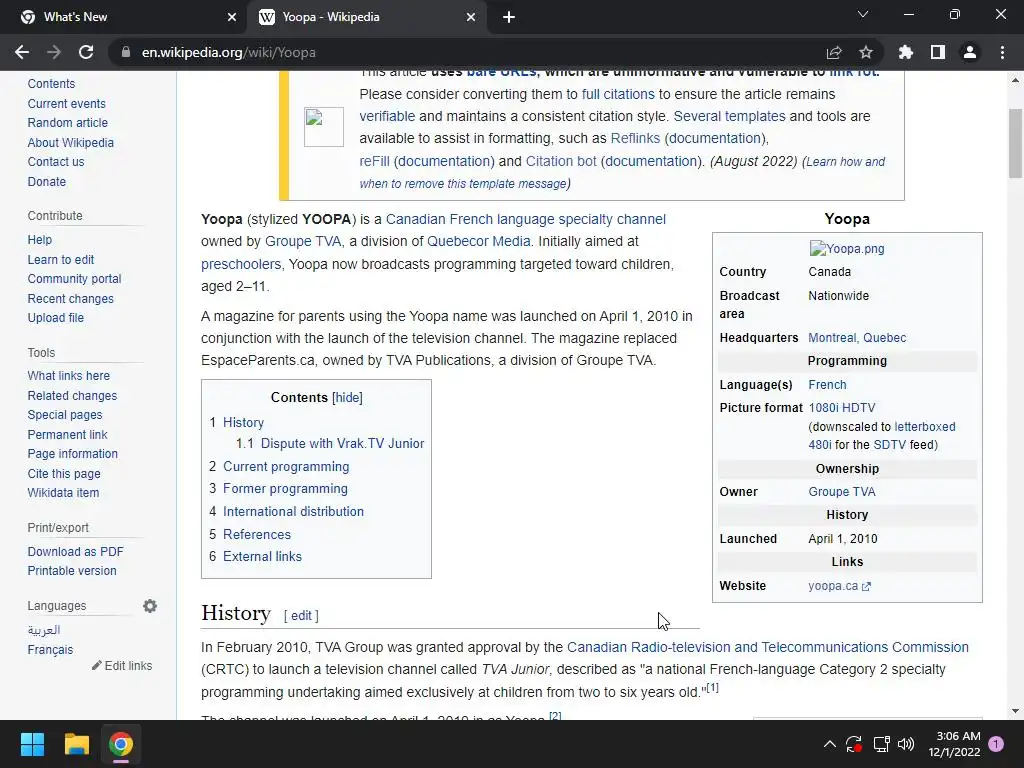Close the Yoopa - Wikipedia tab
Image resolution: width=1024 pixels, height=768 pixels.
click(471, 17)
